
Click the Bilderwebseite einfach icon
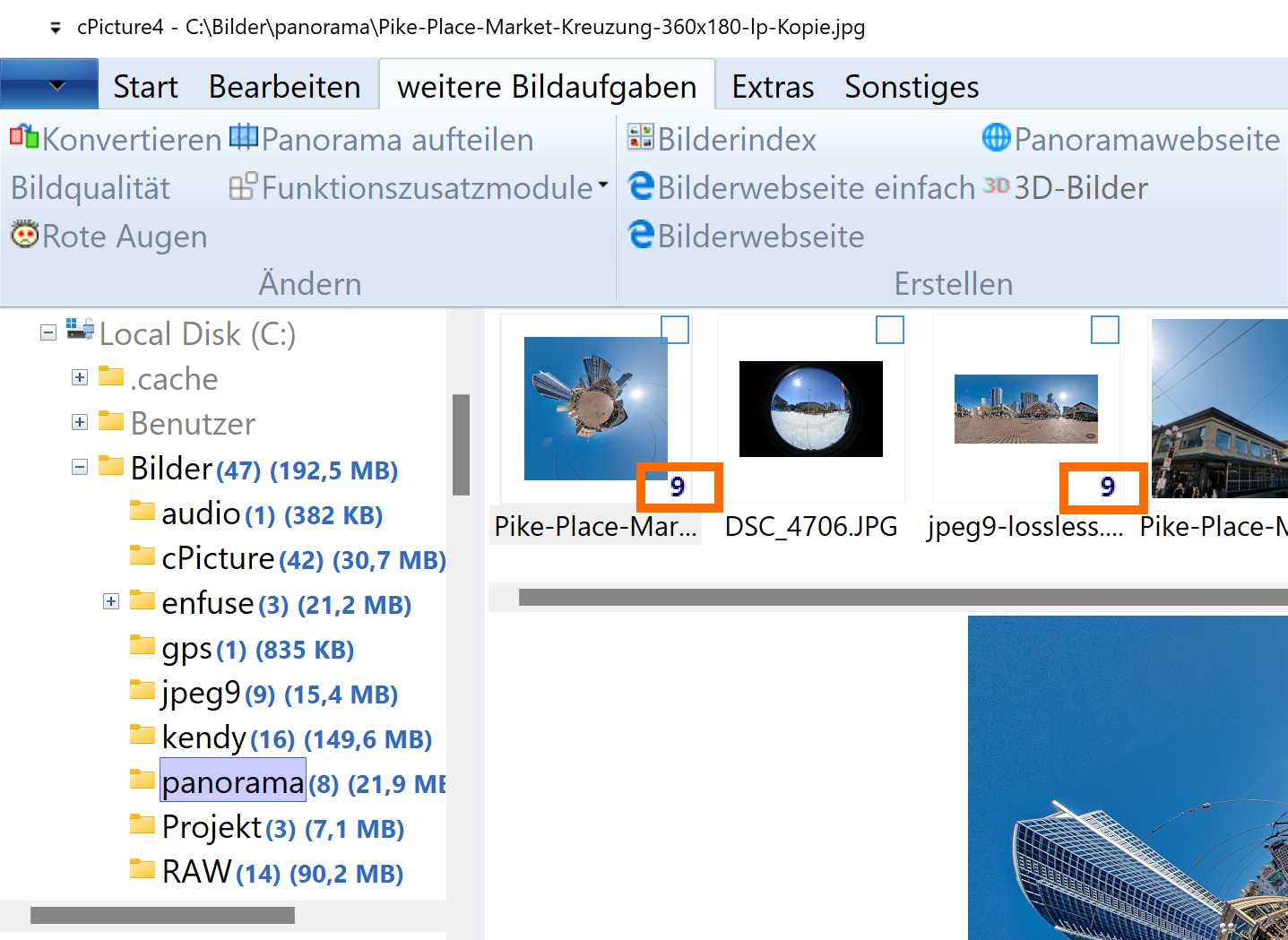[x=640, y=186]
